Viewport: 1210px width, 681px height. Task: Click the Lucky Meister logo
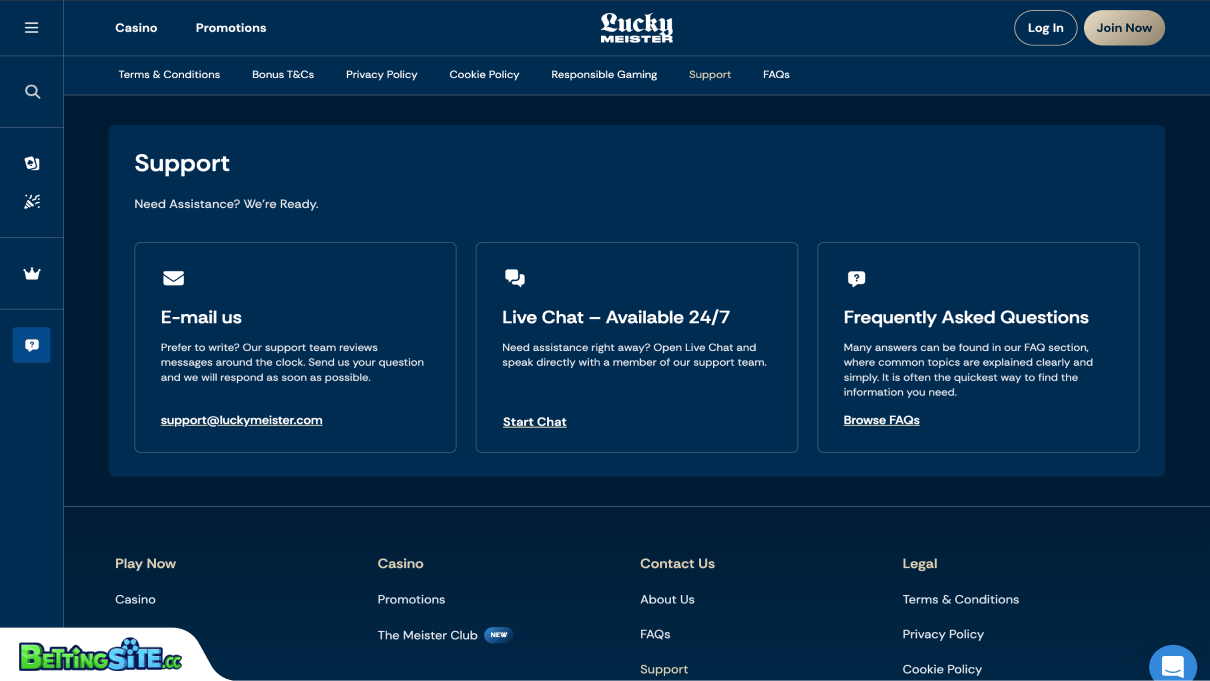[637, 27]
